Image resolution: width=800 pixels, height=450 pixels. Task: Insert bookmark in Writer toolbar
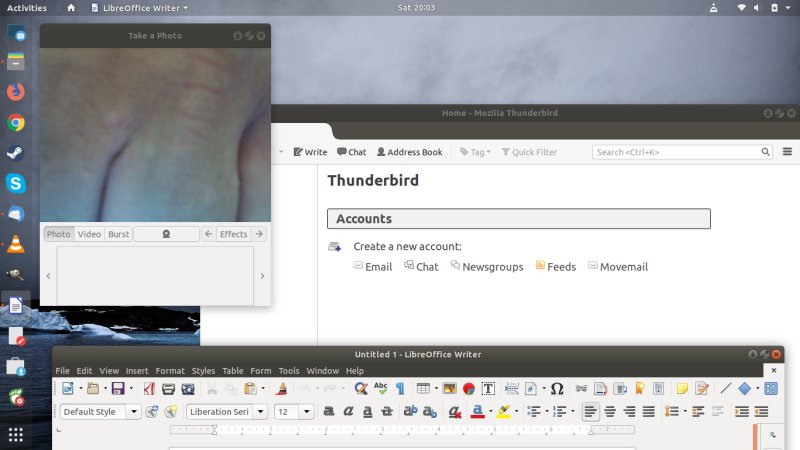(640, 388)
